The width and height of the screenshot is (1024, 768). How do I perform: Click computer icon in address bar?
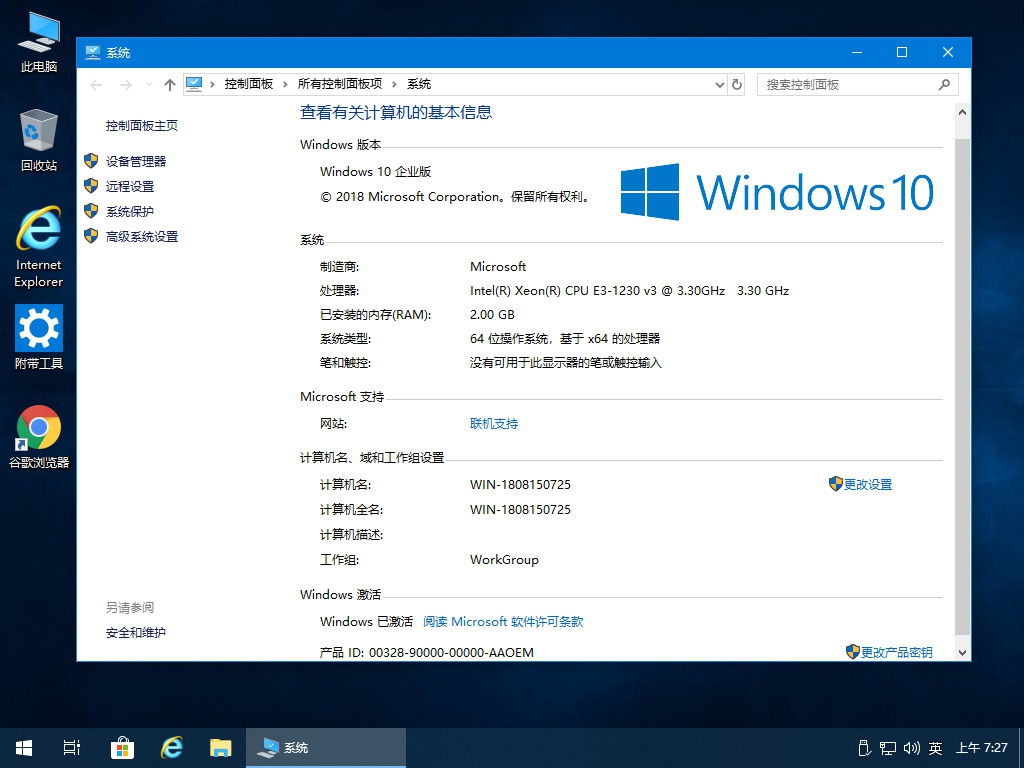[194, 84]
